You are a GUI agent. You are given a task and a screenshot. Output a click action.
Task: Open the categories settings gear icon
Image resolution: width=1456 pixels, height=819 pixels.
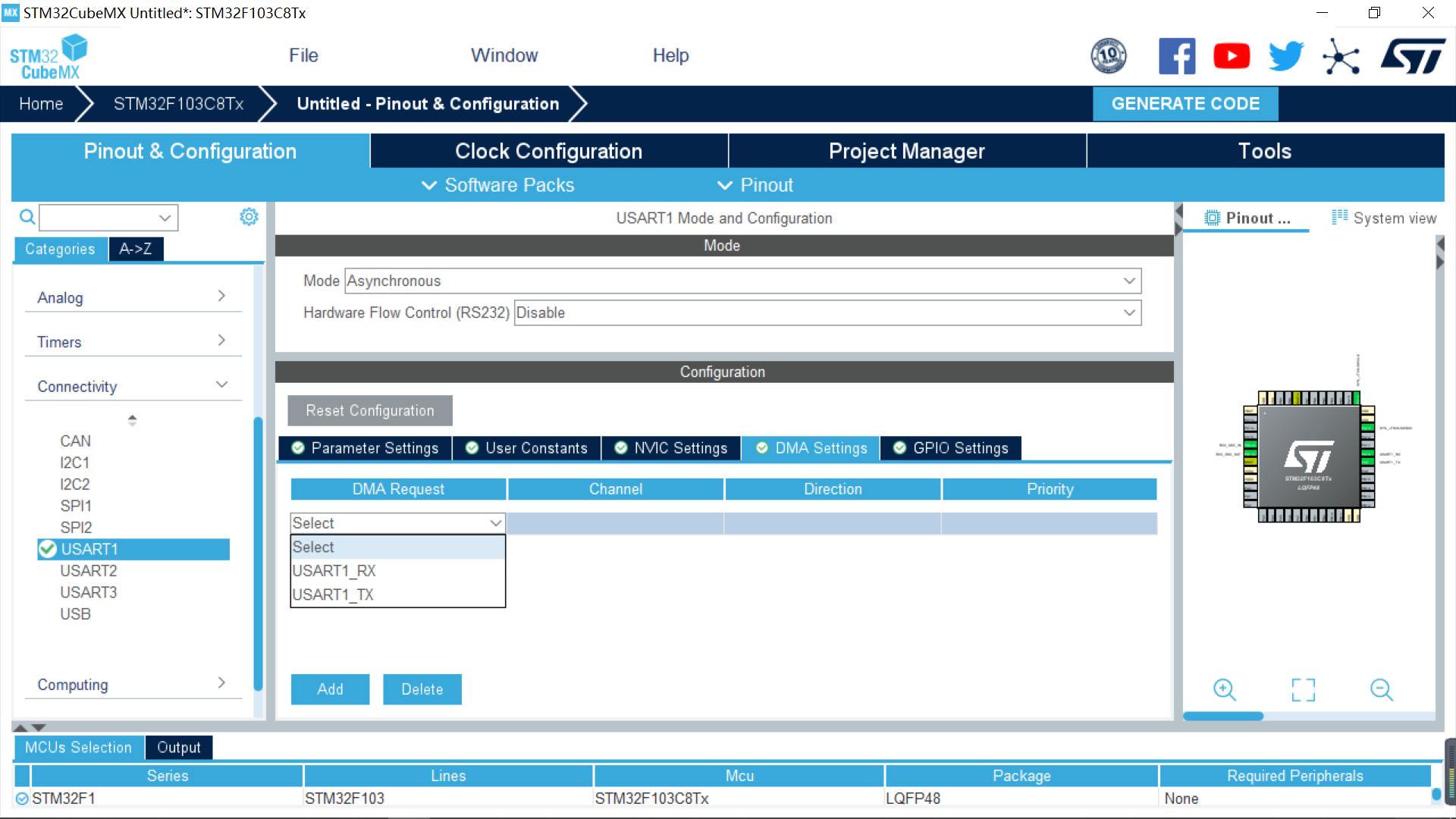coord(249,217)
